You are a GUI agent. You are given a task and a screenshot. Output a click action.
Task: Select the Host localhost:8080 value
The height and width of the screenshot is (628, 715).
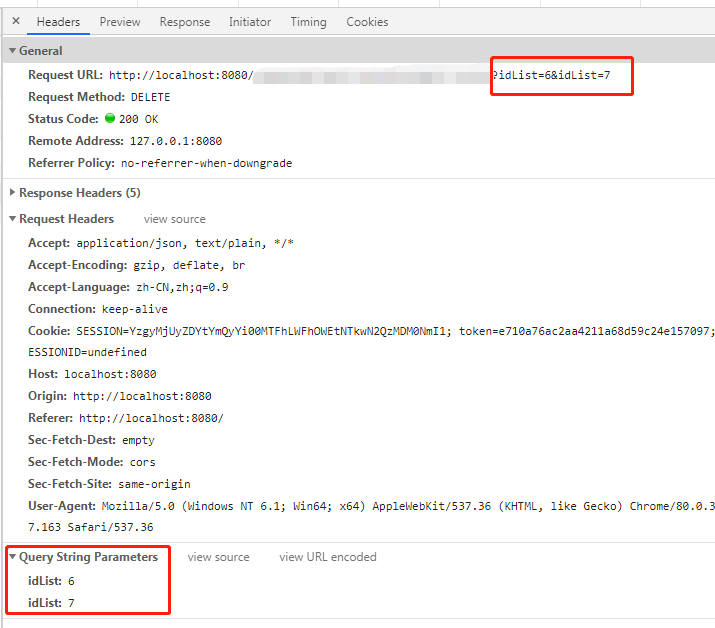pyautogui.click(x=110, y=374)
